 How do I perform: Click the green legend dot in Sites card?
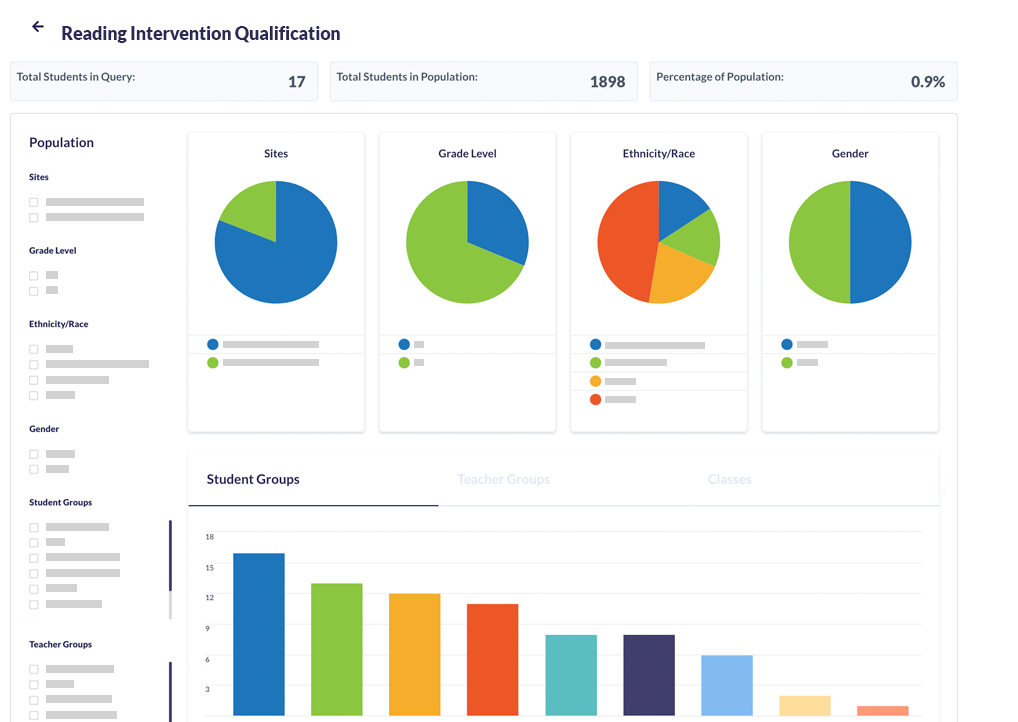(x=213, y=362)
